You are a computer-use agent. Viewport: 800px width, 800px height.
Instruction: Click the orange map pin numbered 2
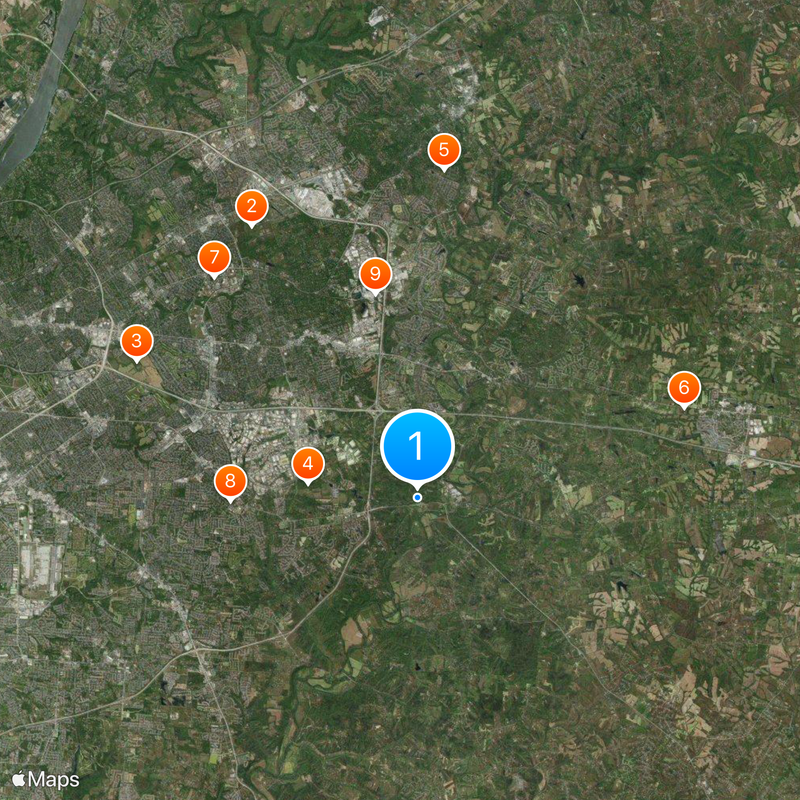pos(252,207)
